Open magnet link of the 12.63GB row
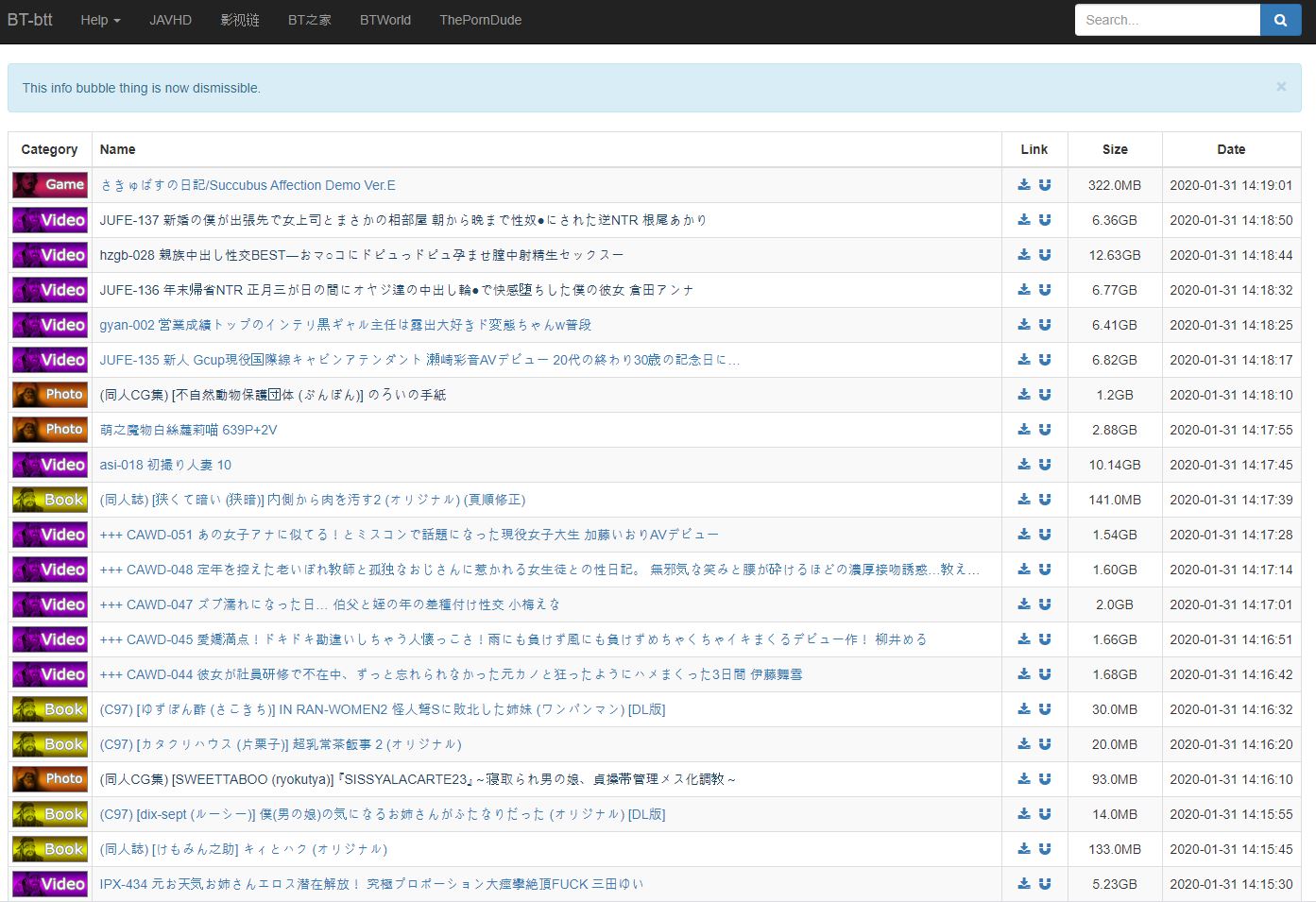The width and height of the screenshot is (1316, 902). (x=1045, y=255)
